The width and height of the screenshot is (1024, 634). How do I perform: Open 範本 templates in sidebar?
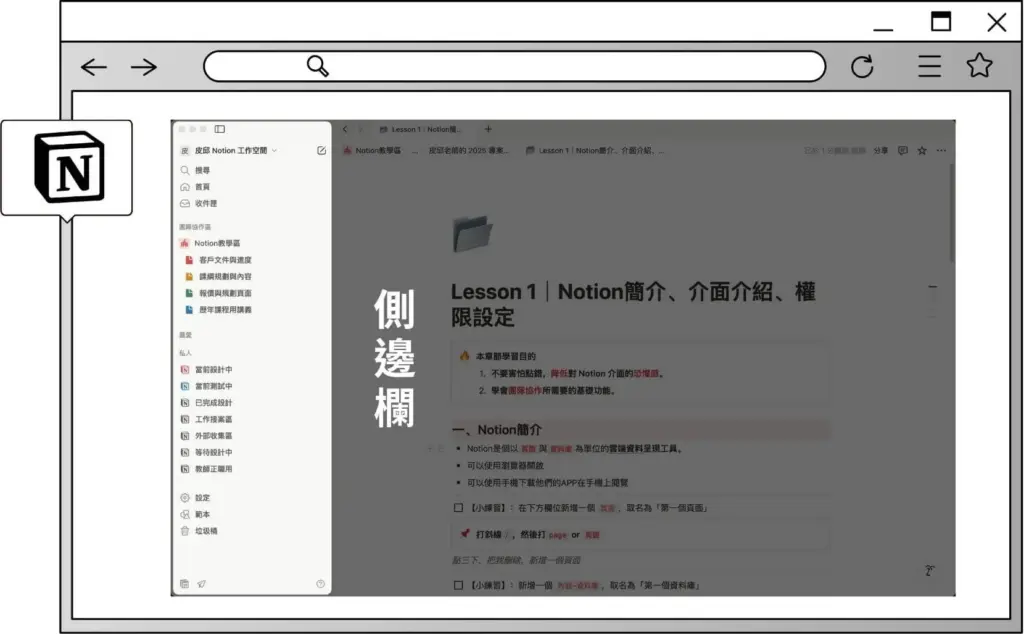[x=195, y=515]
